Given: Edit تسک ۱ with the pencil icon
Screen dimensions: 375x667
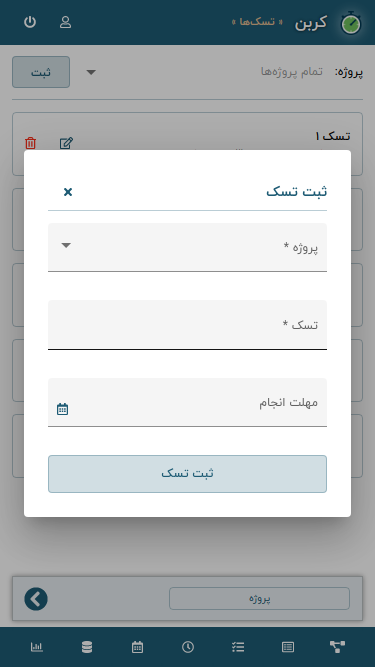Looking at the screenshot, I should pos(66,143).
